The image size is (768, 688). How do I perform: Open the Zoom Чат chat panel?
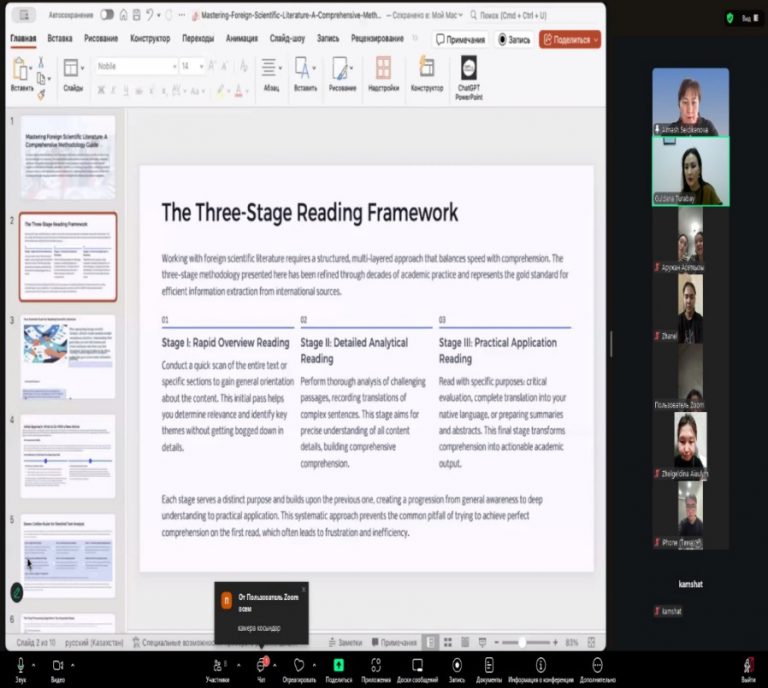click(261, 665)
